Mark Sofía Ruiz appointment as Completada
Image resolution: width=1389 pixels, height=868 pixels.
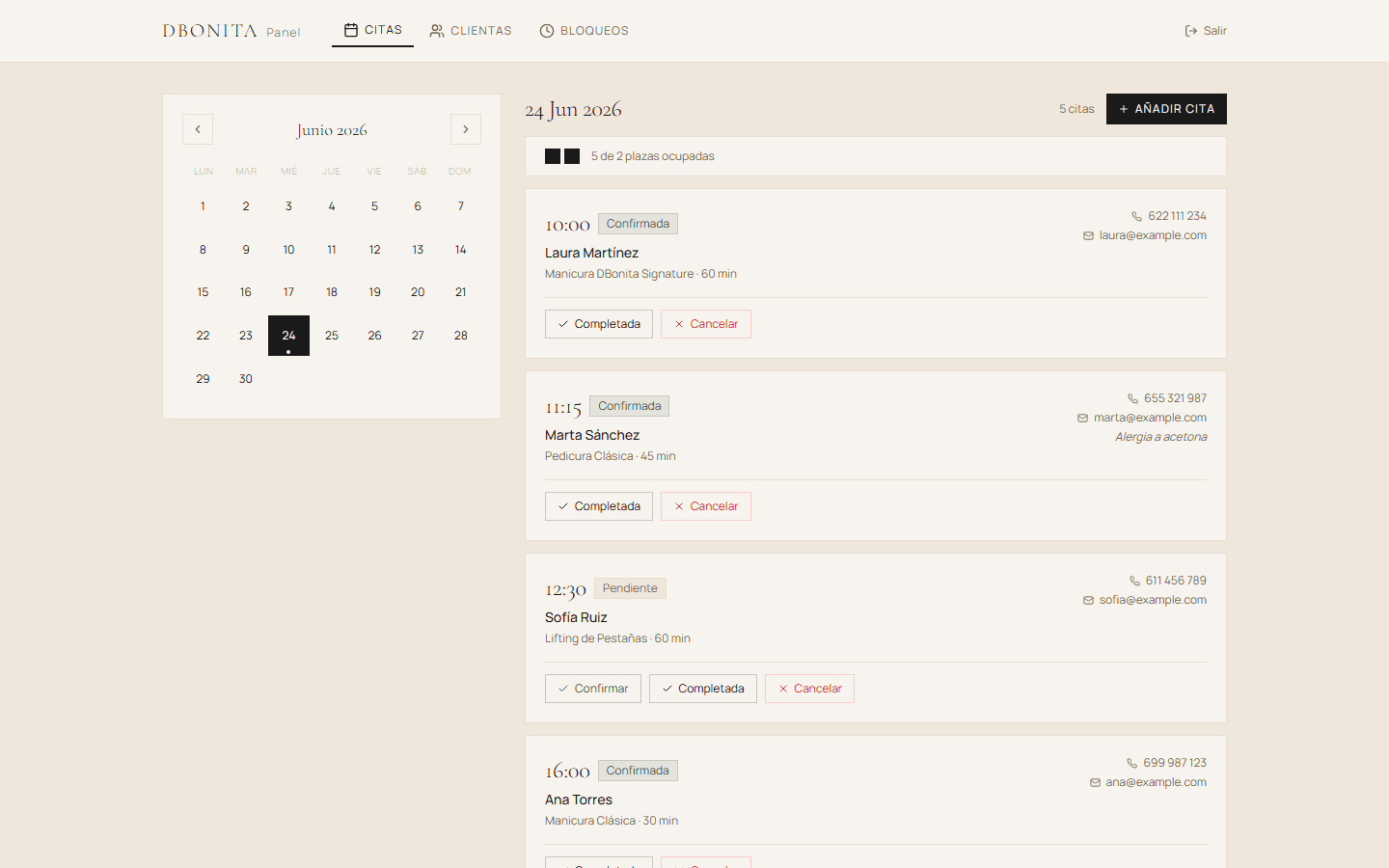(703, 689)
